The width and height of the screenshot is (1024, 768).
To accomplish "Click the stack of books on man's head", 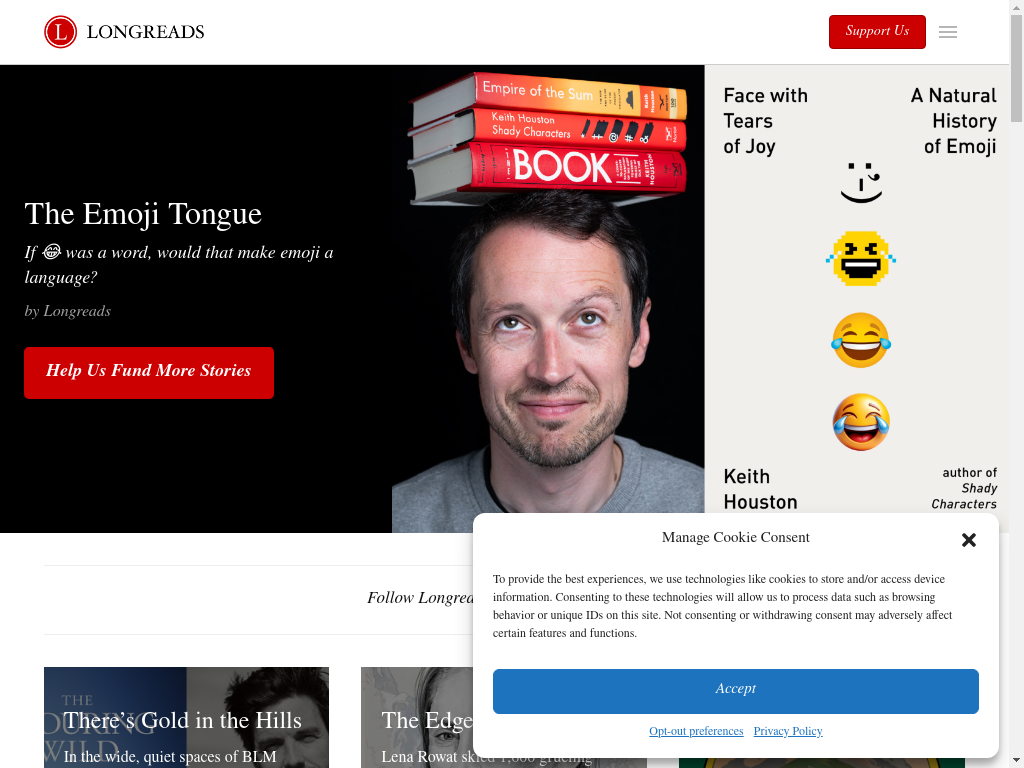I will (x=549, y=136).
